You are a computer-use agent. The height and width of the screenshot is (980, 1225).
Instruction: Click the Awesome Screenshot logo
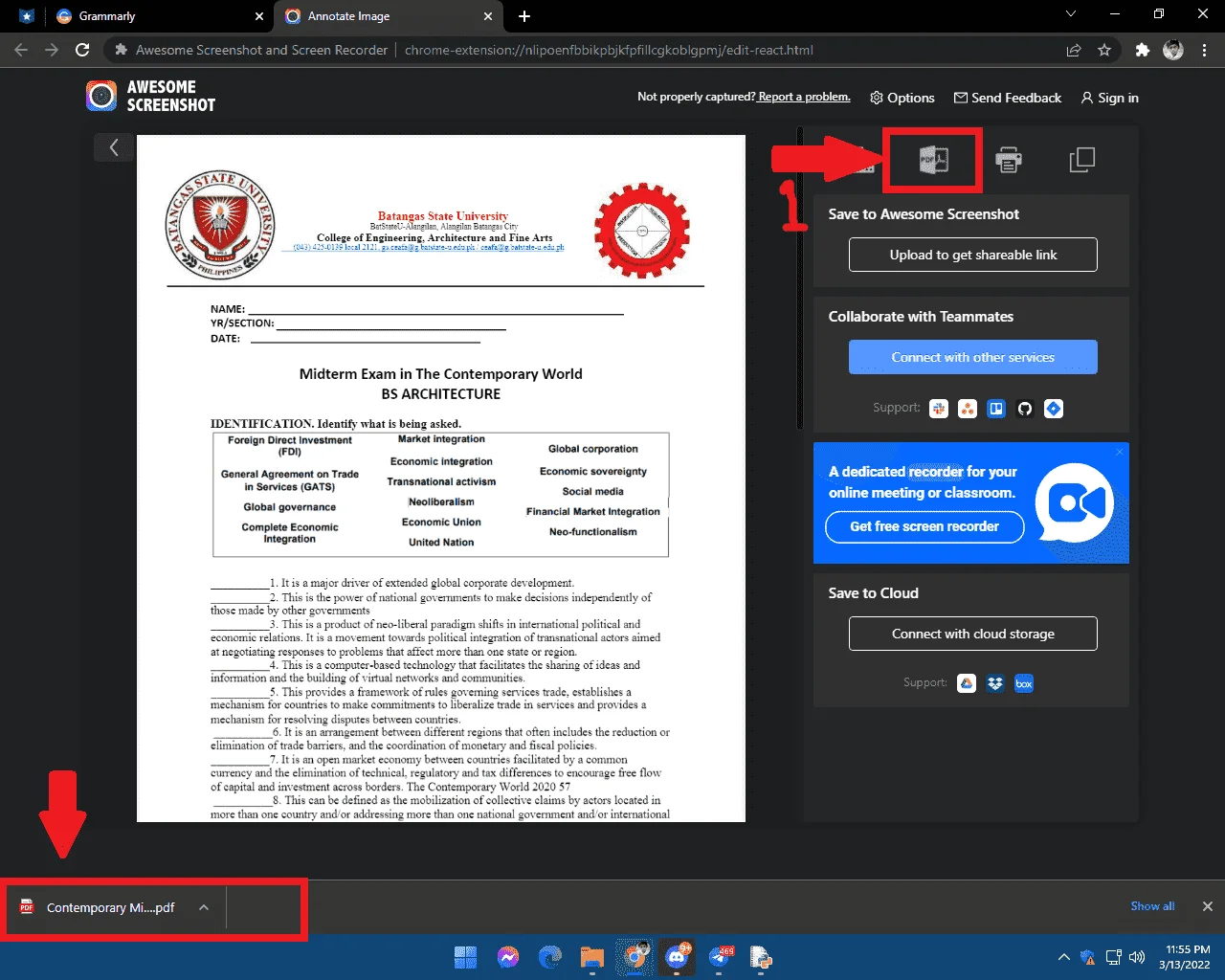click(150, 96)
